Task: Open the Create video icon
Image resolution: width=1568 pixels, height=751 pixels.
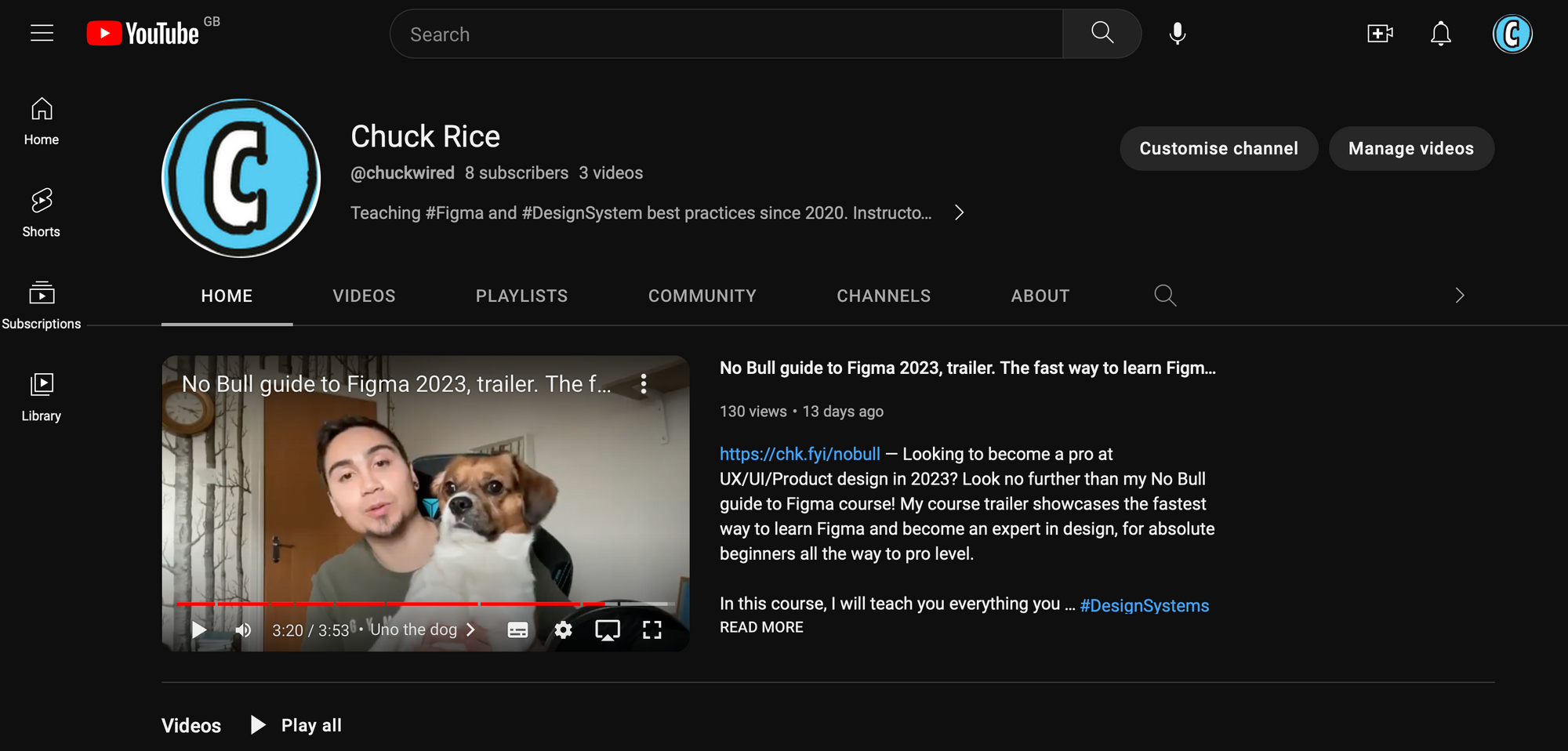Action: pos(1380,34)
